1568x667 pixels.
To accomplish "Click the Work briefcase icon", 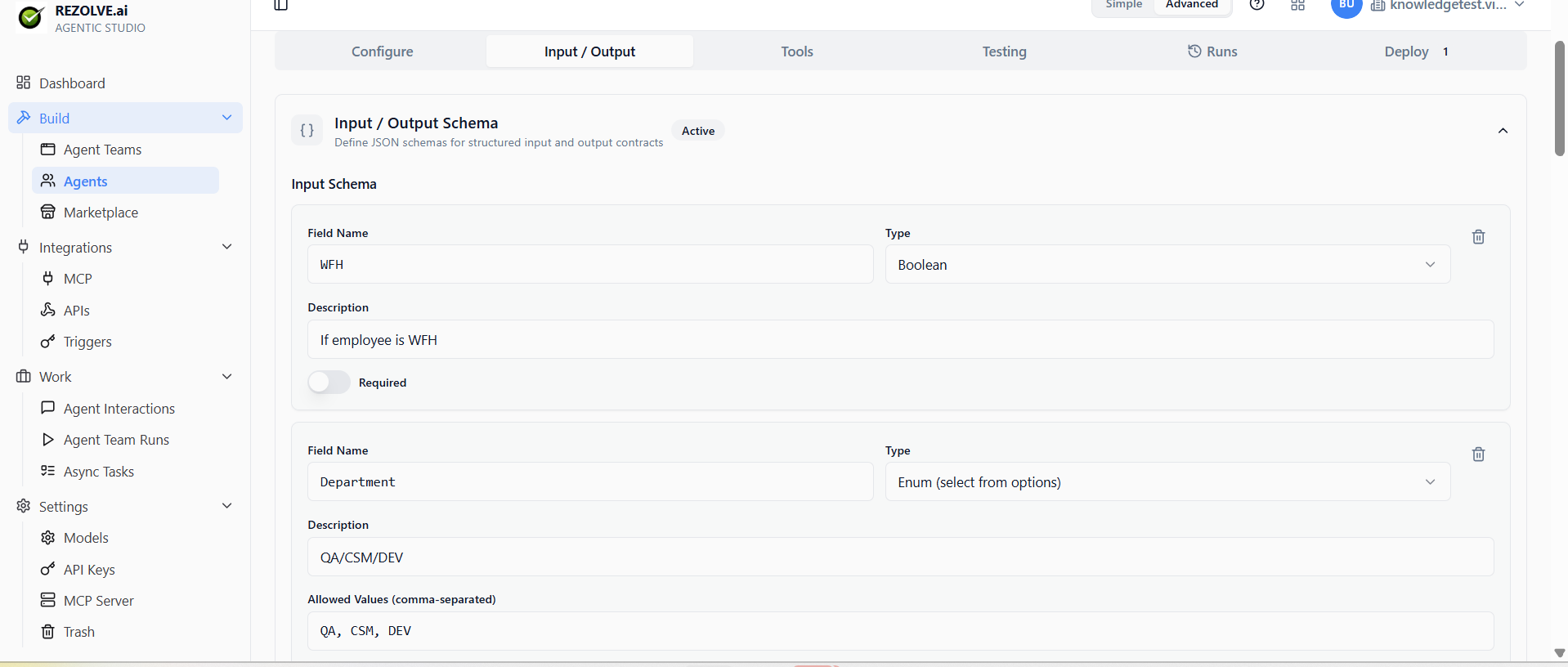I will coord(24,376).
